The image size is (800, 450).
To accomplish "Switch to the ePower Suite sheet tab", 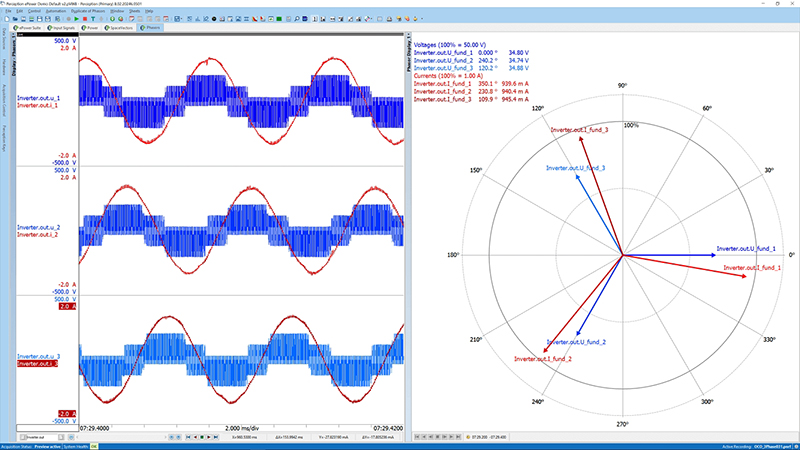I will 28,28.
